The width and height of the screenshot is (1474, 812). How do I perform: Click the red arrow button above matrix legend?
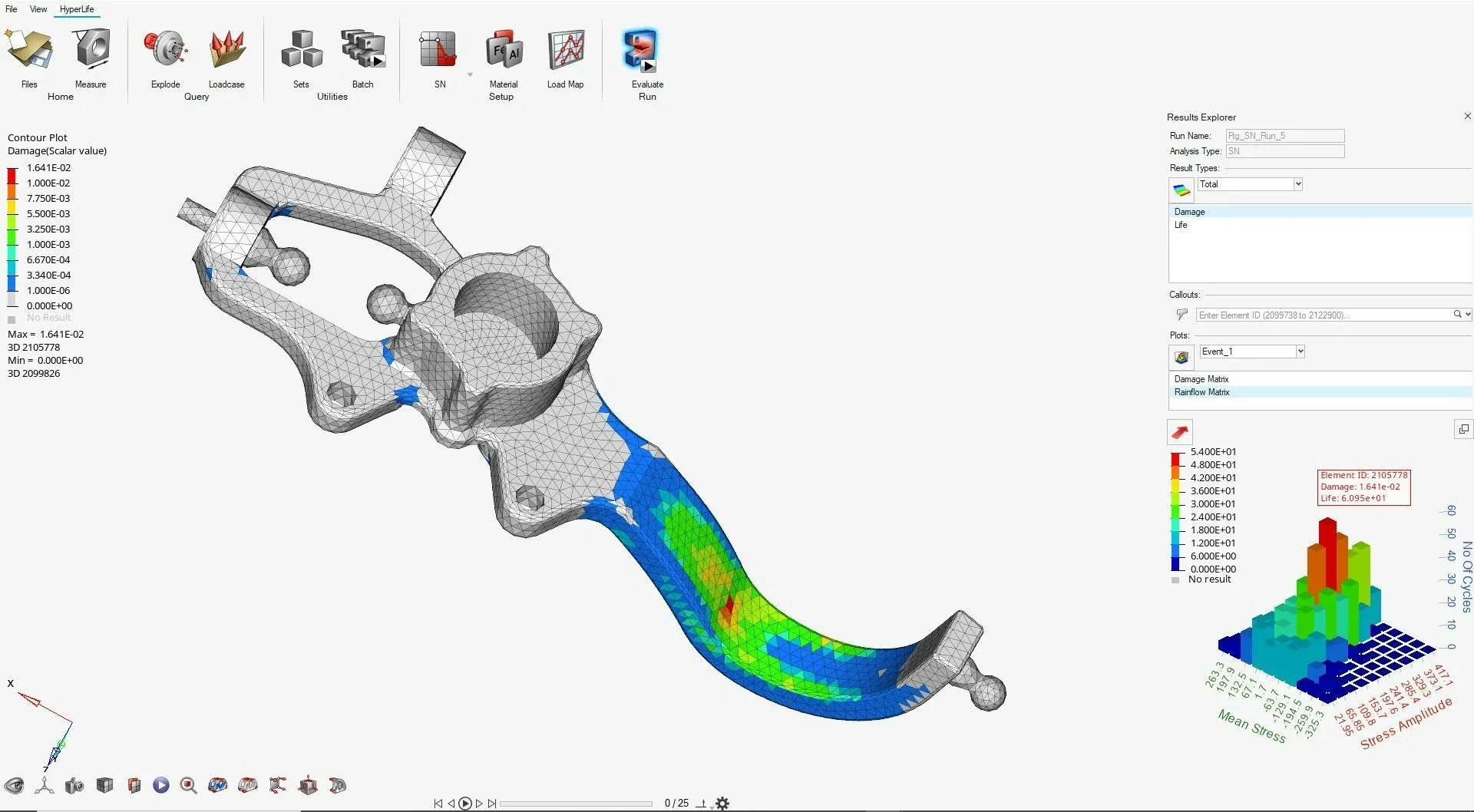tap(1180, 432)
